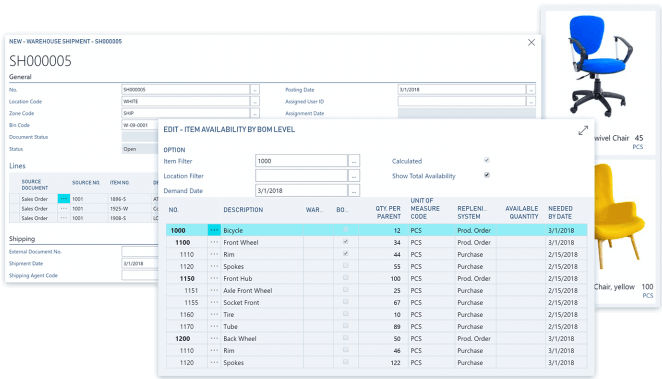Collapse the Lines section heading
The height and width of the screenshot is (379, 662).
point(17,166)
